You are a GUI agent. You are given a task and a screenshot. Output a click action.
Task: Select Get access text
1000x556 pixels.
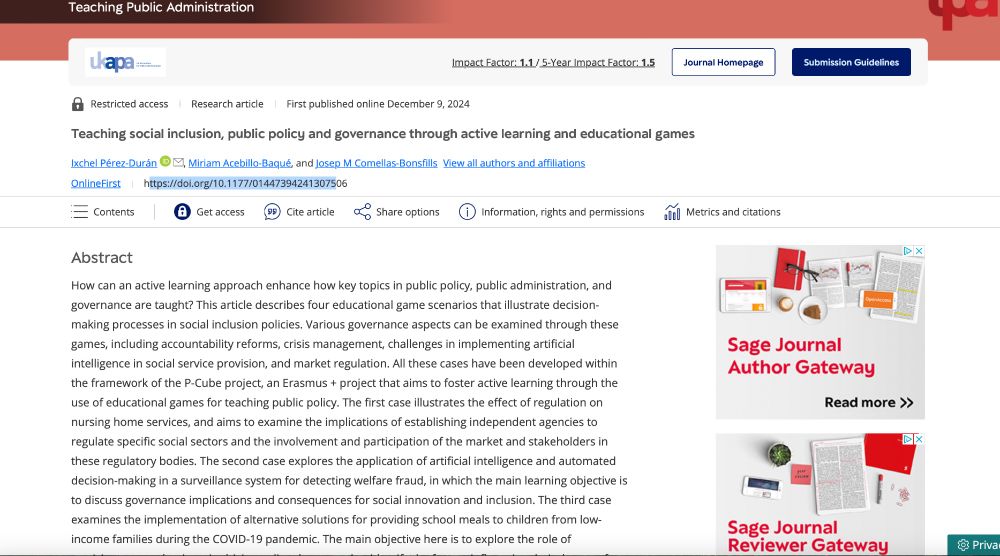pyautogui.click(x=220, y=212)
